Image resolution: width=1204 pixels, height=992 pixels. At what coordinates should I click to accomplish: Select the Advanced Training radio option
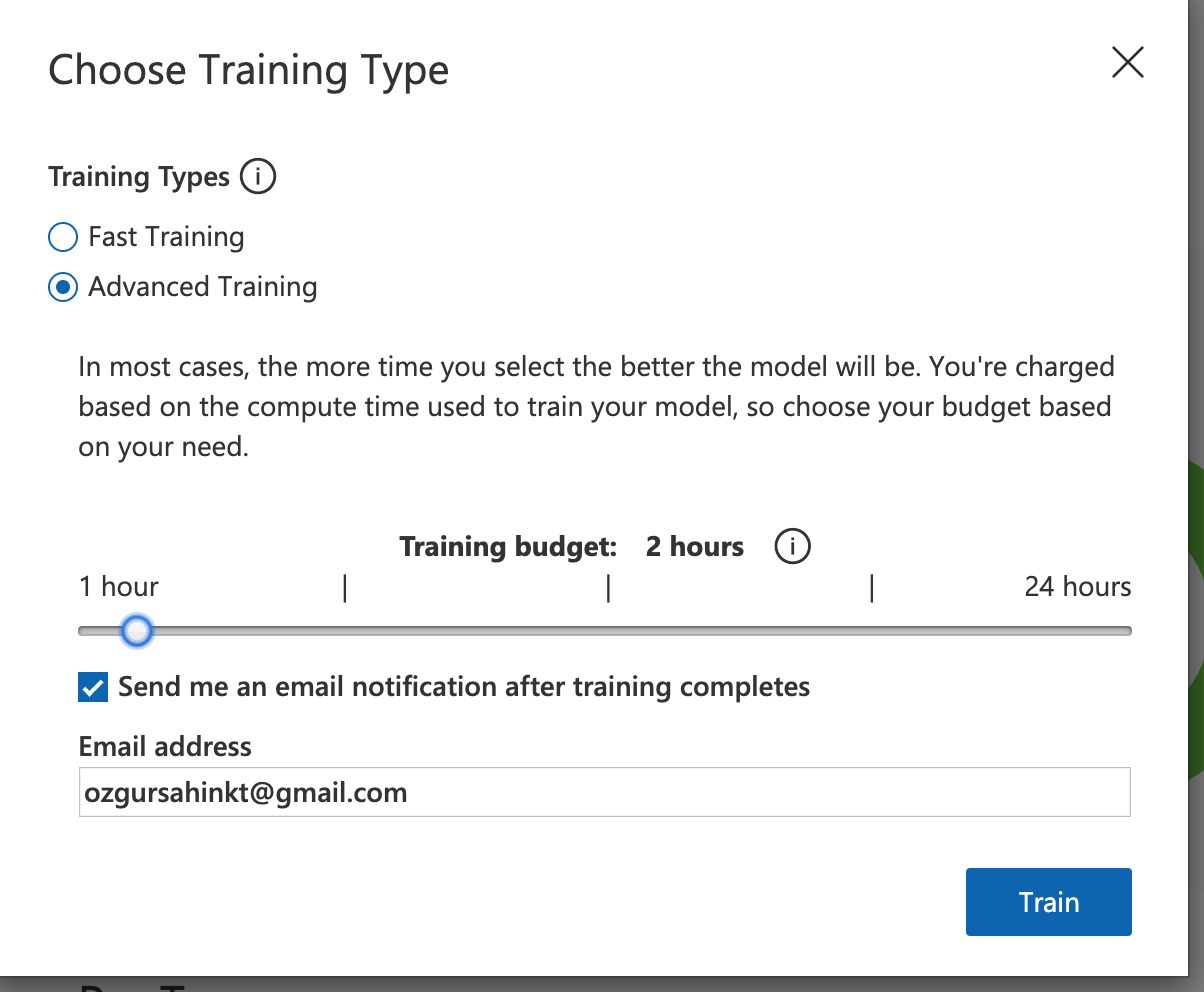point(63,287)
